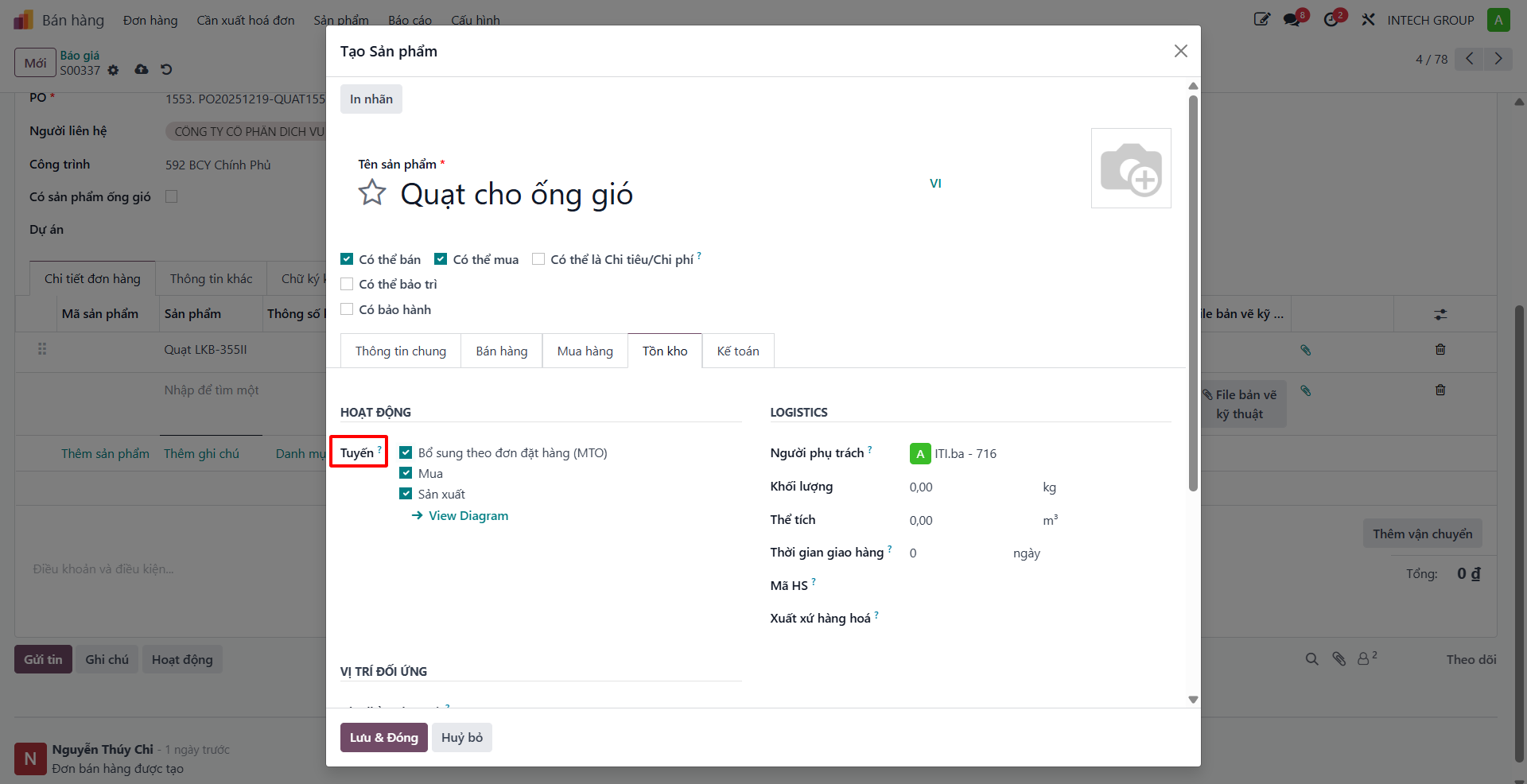
Task: Click the cloud save icon
Action: coord(142,69)
